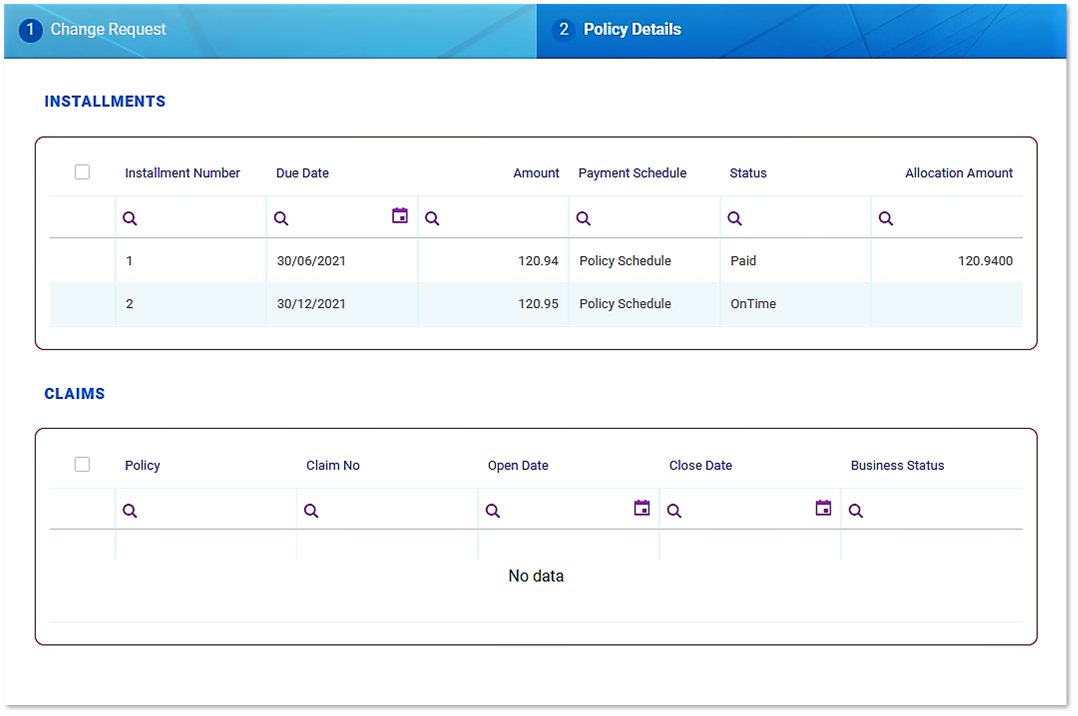The height and width of the screenshot is (716, 1078).
Task: Open the Due Date calendar picker
Action: point(400,216)
